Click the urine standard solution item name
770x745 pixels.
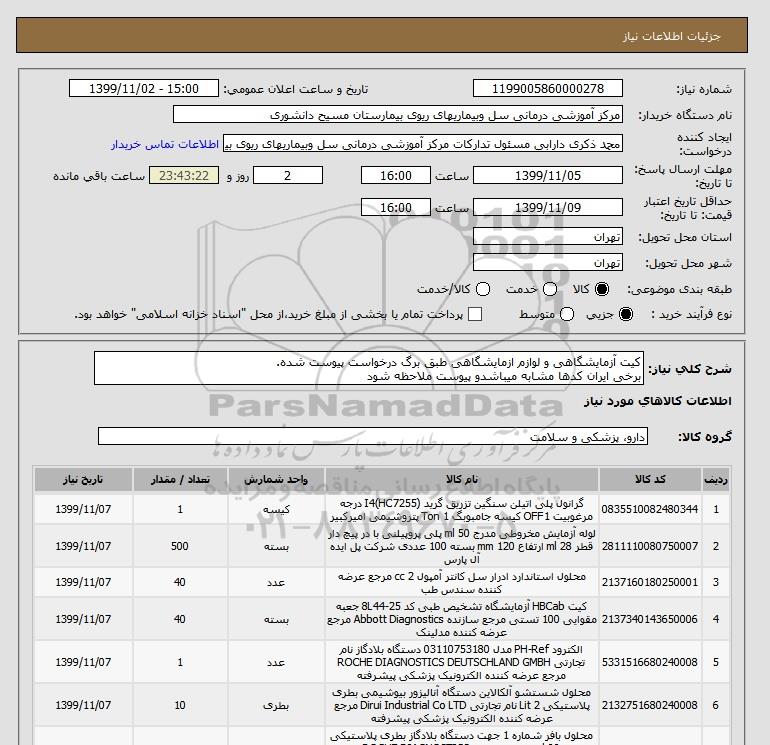coord(462,582)
